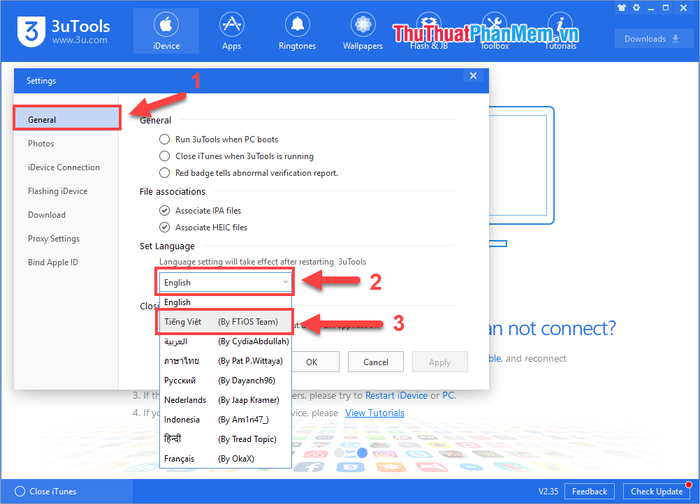This screenshot has height=504, width=700.
Task: Select iDevice Connection settings tab
Action: tap(67, 167)
